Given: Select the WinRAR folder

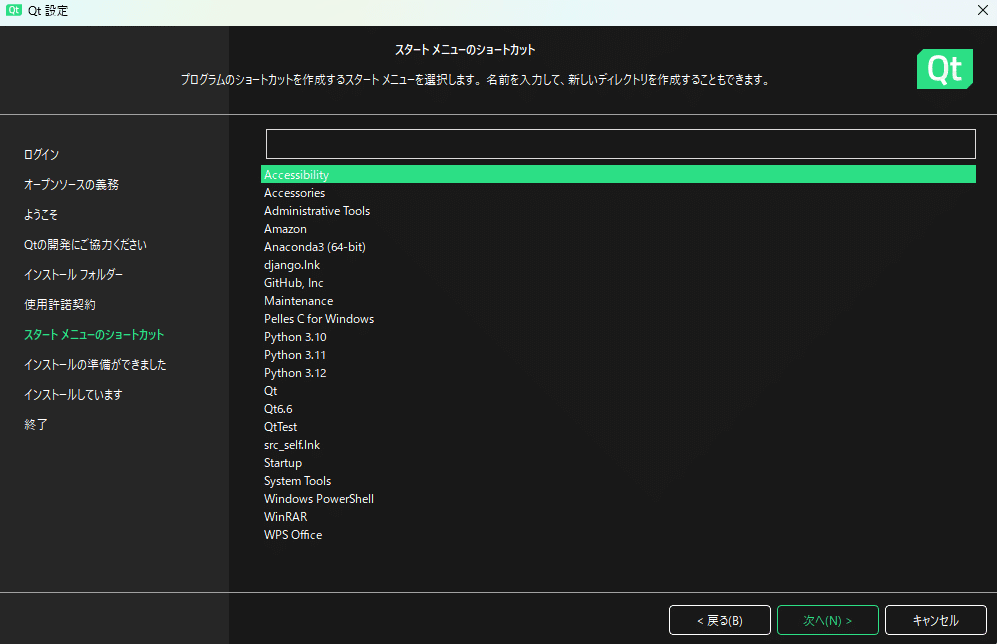Looking at the screenshot, I should pyautogui.click(x=618, y=517).
